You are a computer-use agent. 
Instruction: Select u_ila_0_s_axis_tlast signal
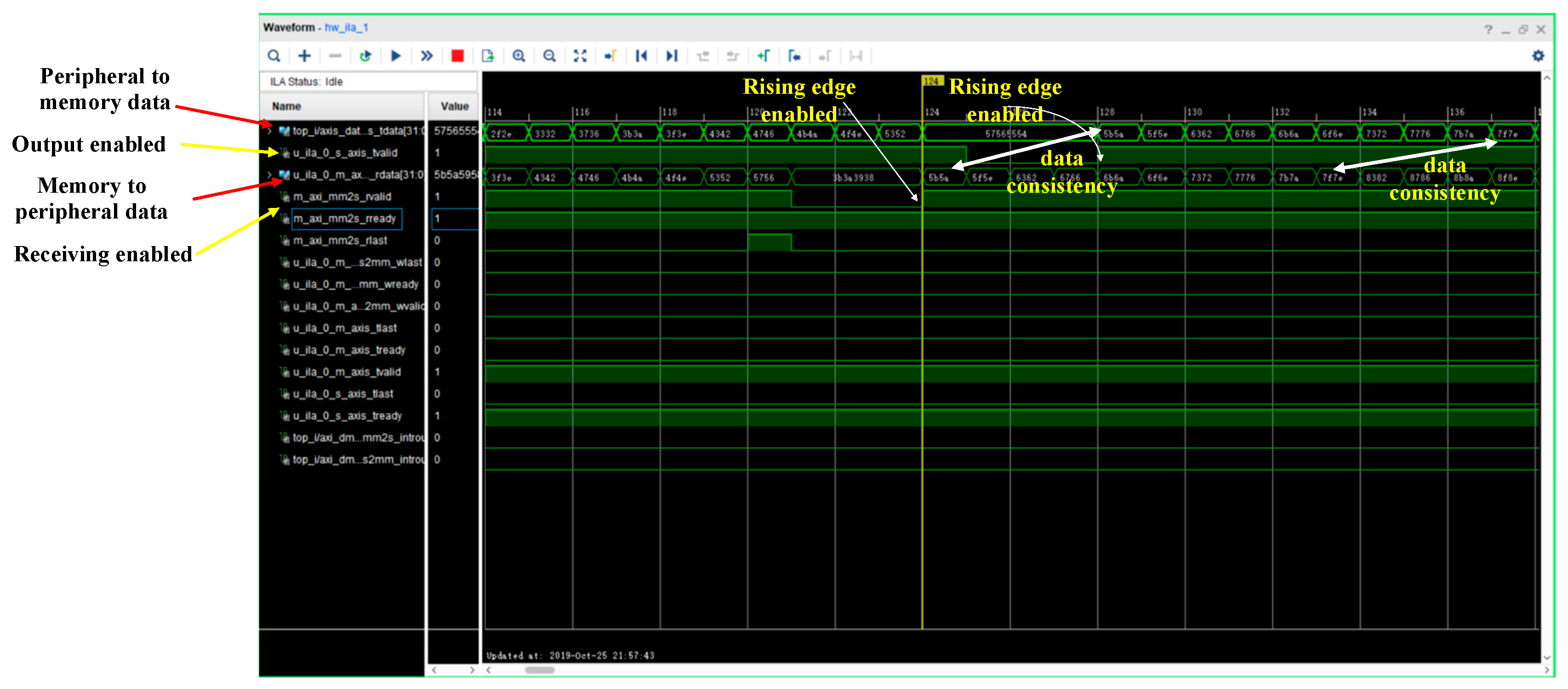343,394
